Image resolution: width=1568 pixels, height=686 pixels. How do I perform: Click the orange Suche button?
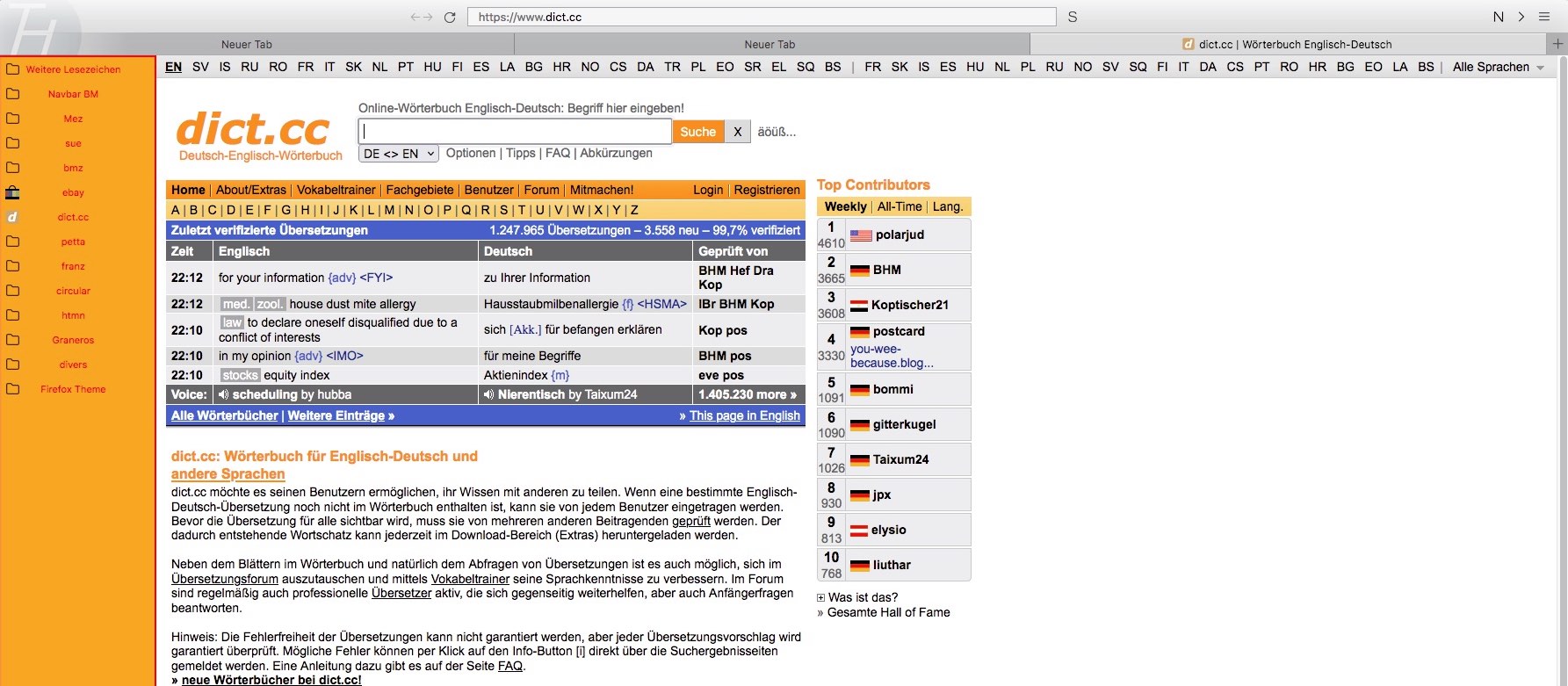tap(698, 132)
